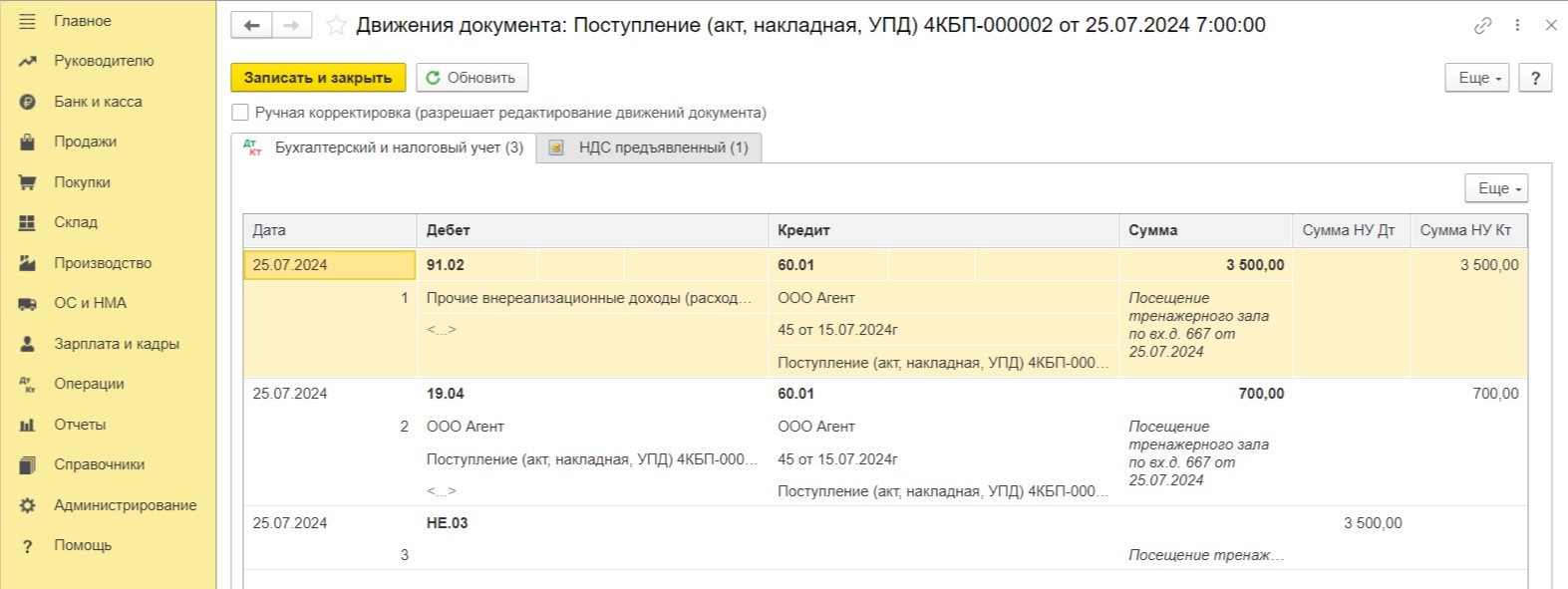The width and height of the screenshot is (1568, 589).
Task: Click the back arrow navigation button
Action: click(251, 25)
